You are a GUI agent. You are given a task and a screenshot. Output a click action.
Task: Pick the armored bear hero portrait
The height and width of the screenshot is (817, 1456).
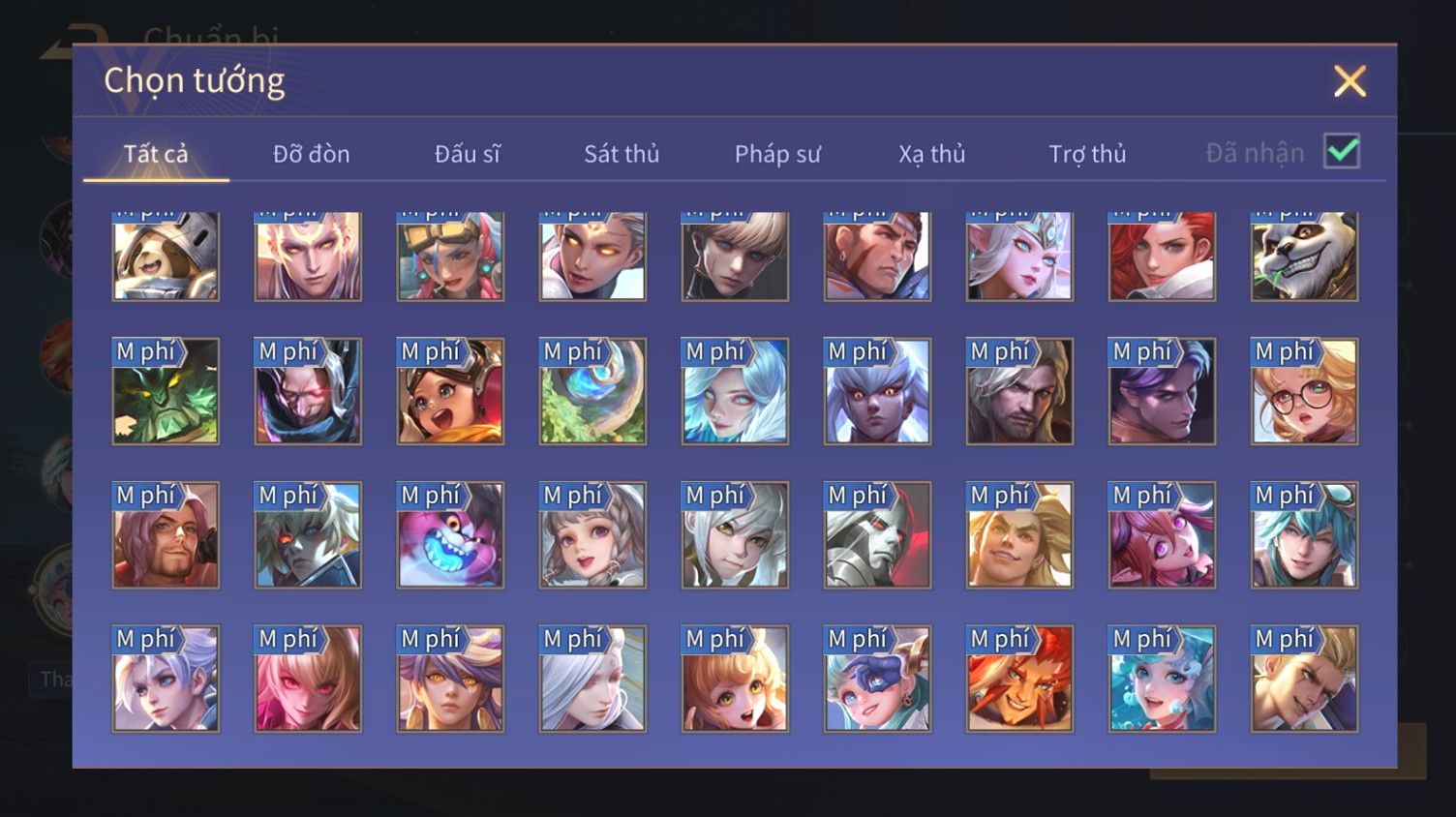(166, 257)
